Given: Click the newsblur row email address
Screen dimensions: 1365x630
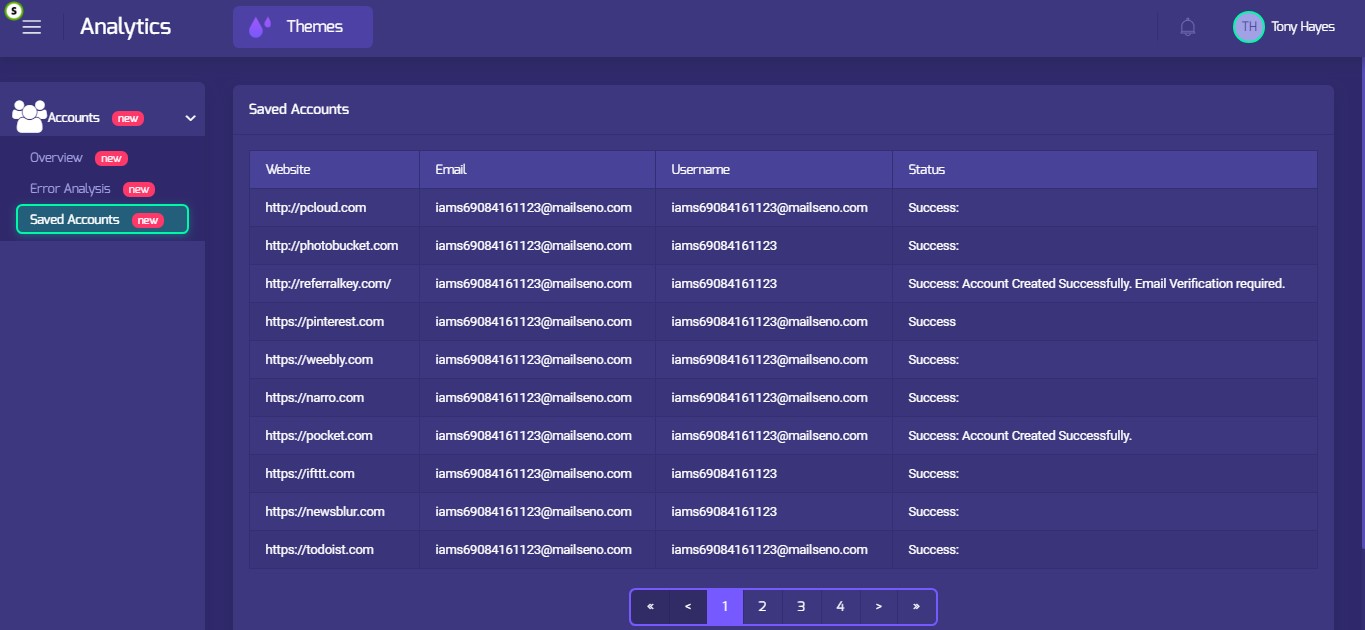Looking at the screenshot, I should click(533, 512).
